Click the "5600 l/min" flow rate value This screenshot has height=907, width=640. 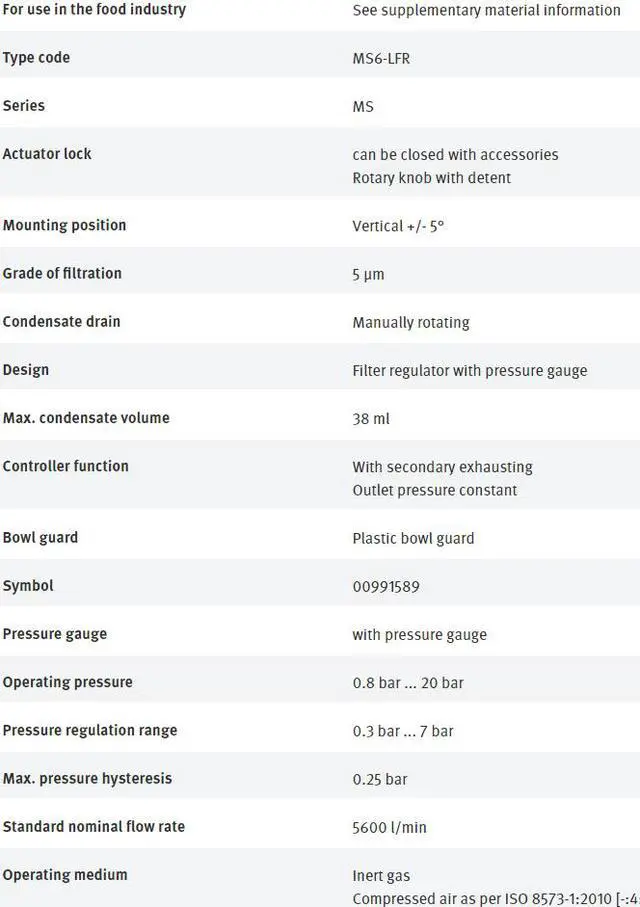(x=389, y=827)
